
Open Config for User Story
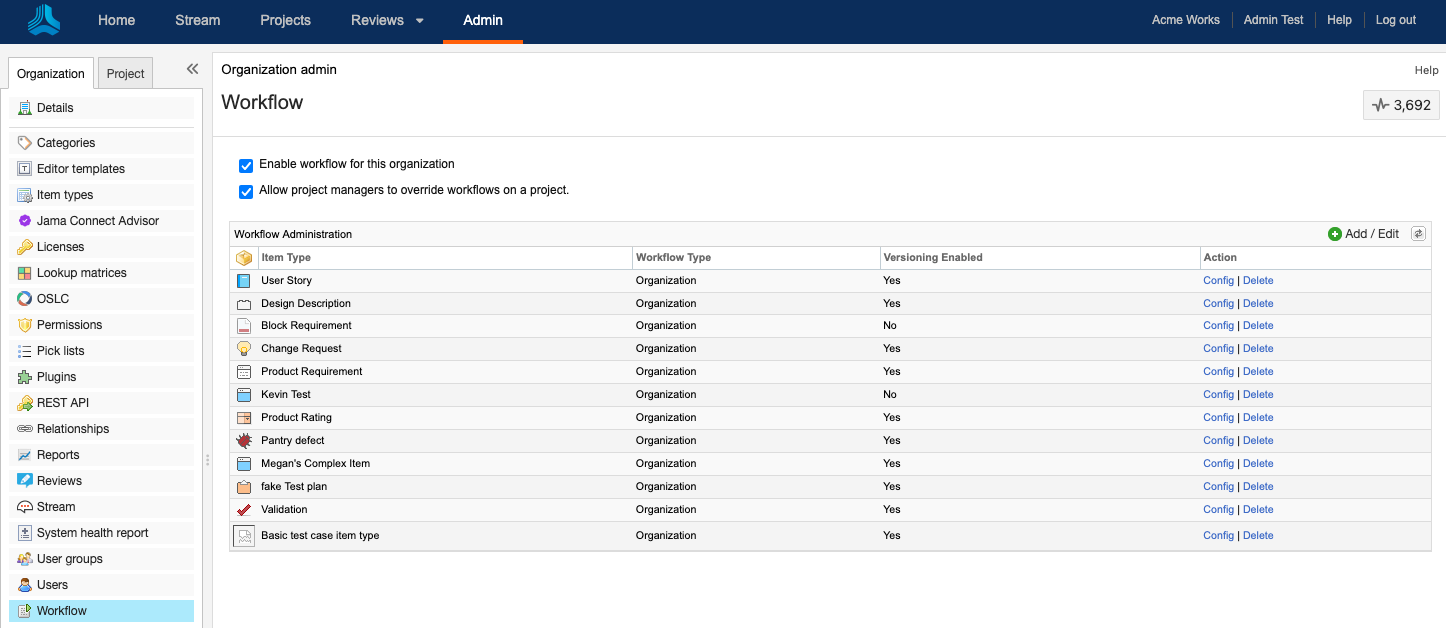point(1218,280)
